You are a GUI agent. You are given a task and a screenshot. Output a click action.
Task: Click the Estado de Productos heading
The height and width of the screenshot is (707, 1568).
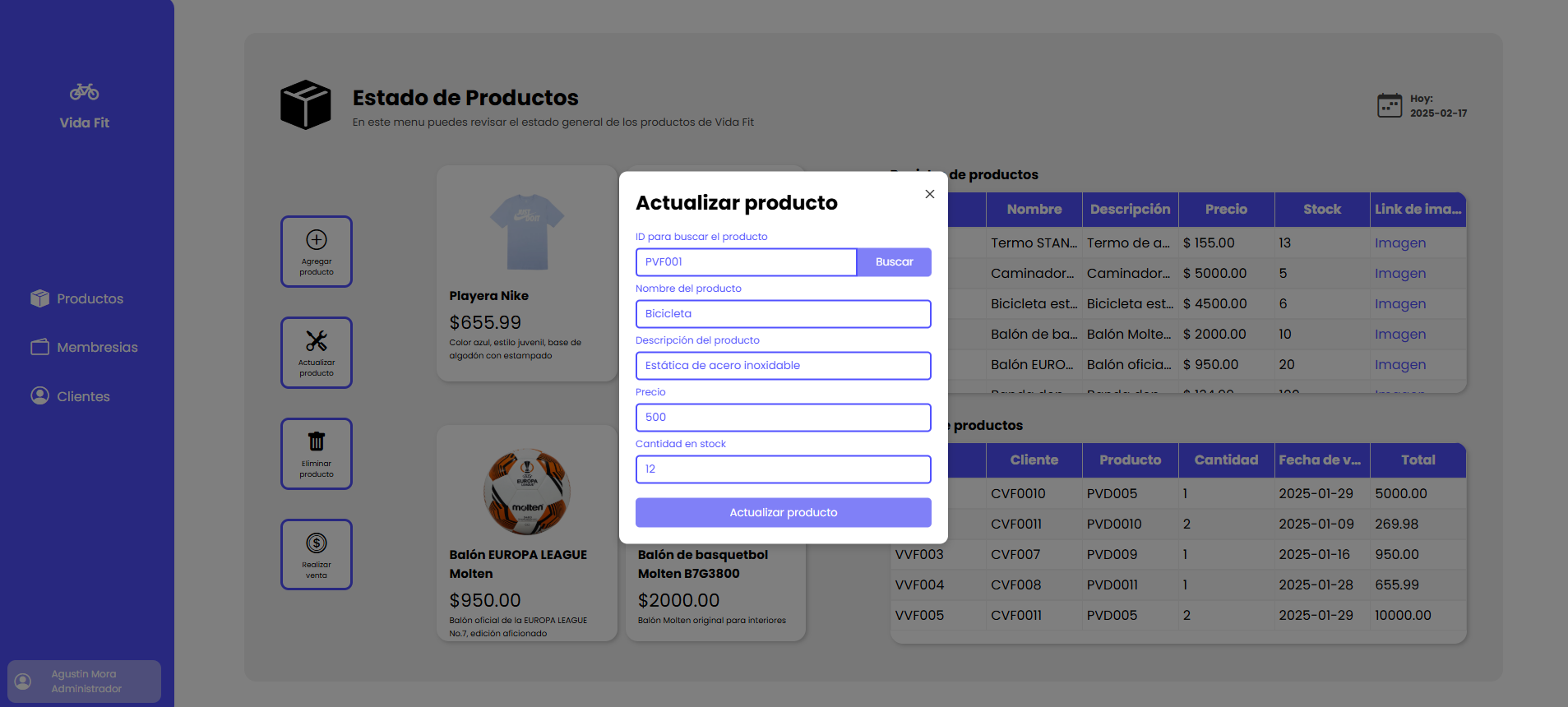(465, 97)
